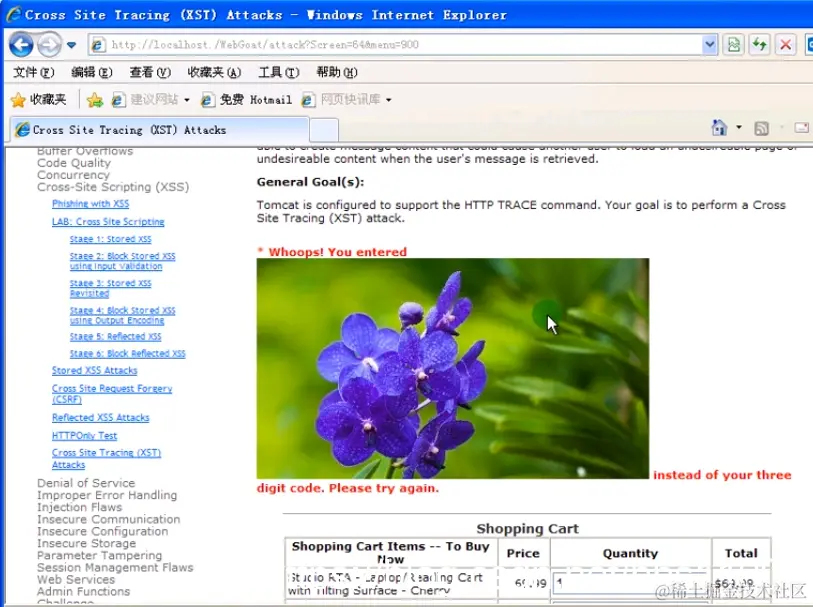
Task: Open LAB: Cross Site Scripting lesson
Action: (x=108, y=222)
